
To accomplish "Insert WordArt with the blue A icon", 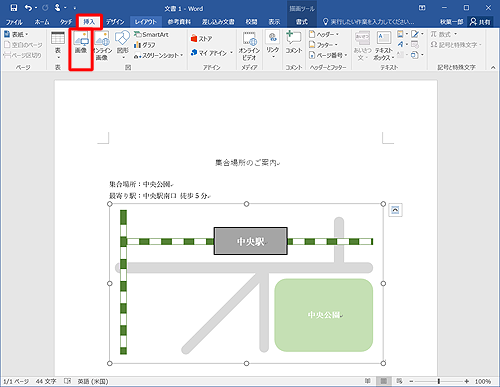I will click(x=402, y=44).
